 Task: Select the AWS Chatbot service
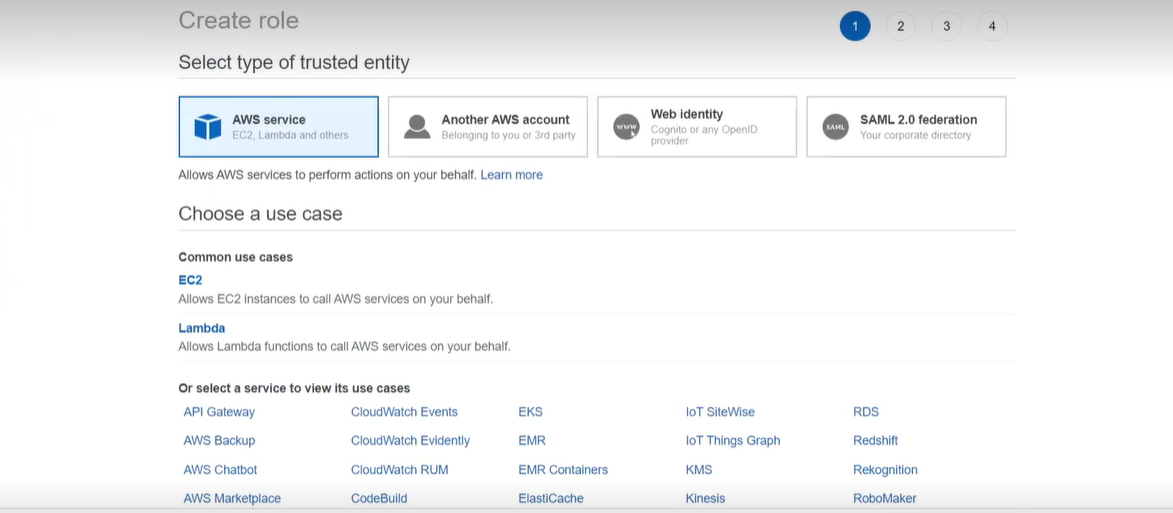(220, 470)
